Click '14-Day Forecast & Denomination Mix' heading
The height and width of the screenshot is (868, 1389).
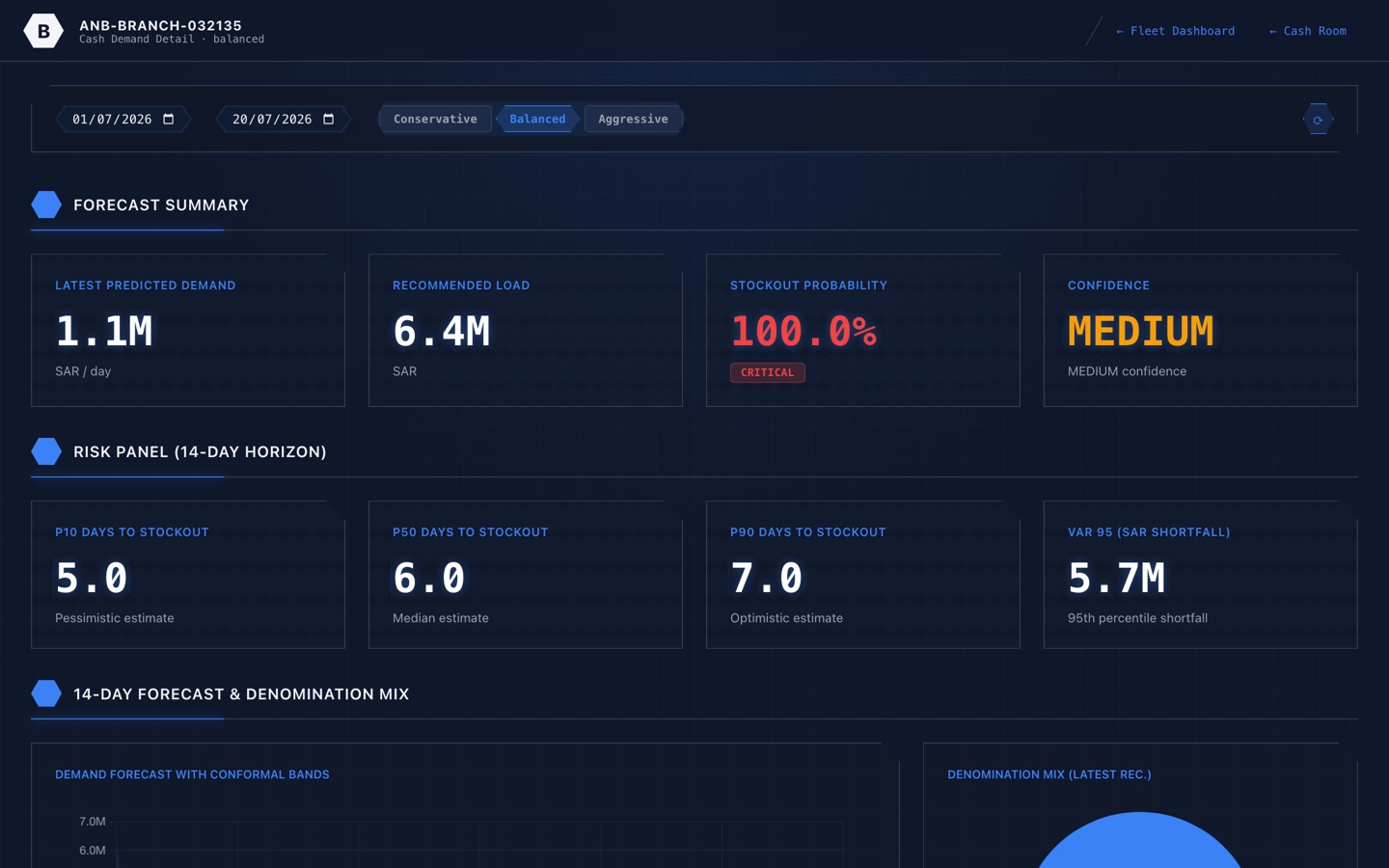click(241, 694)
